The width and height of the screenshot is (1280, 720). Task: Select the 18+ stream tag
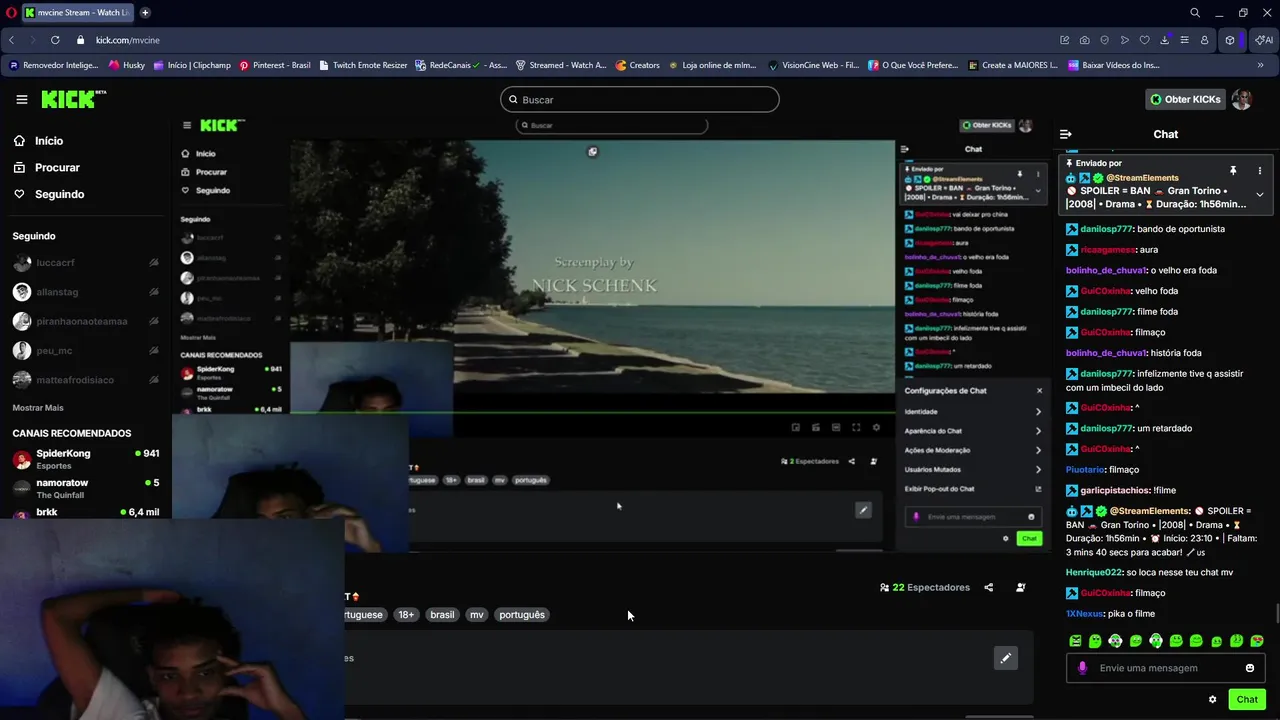coord(406,615)
